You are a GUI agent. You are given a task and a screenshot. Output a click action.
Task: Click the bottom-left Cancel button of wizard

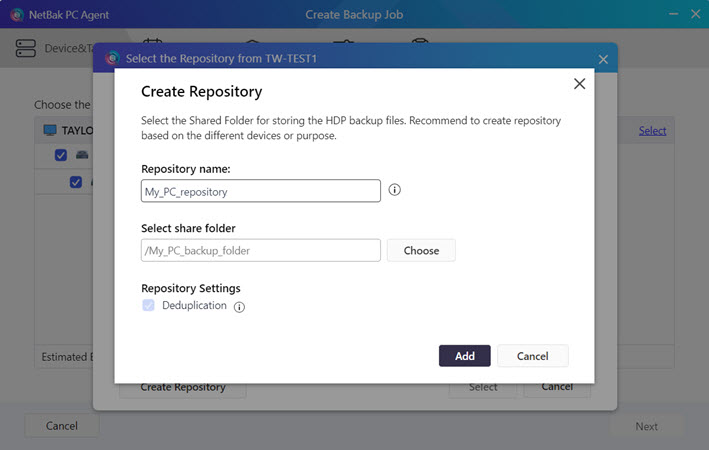(62, 426)
